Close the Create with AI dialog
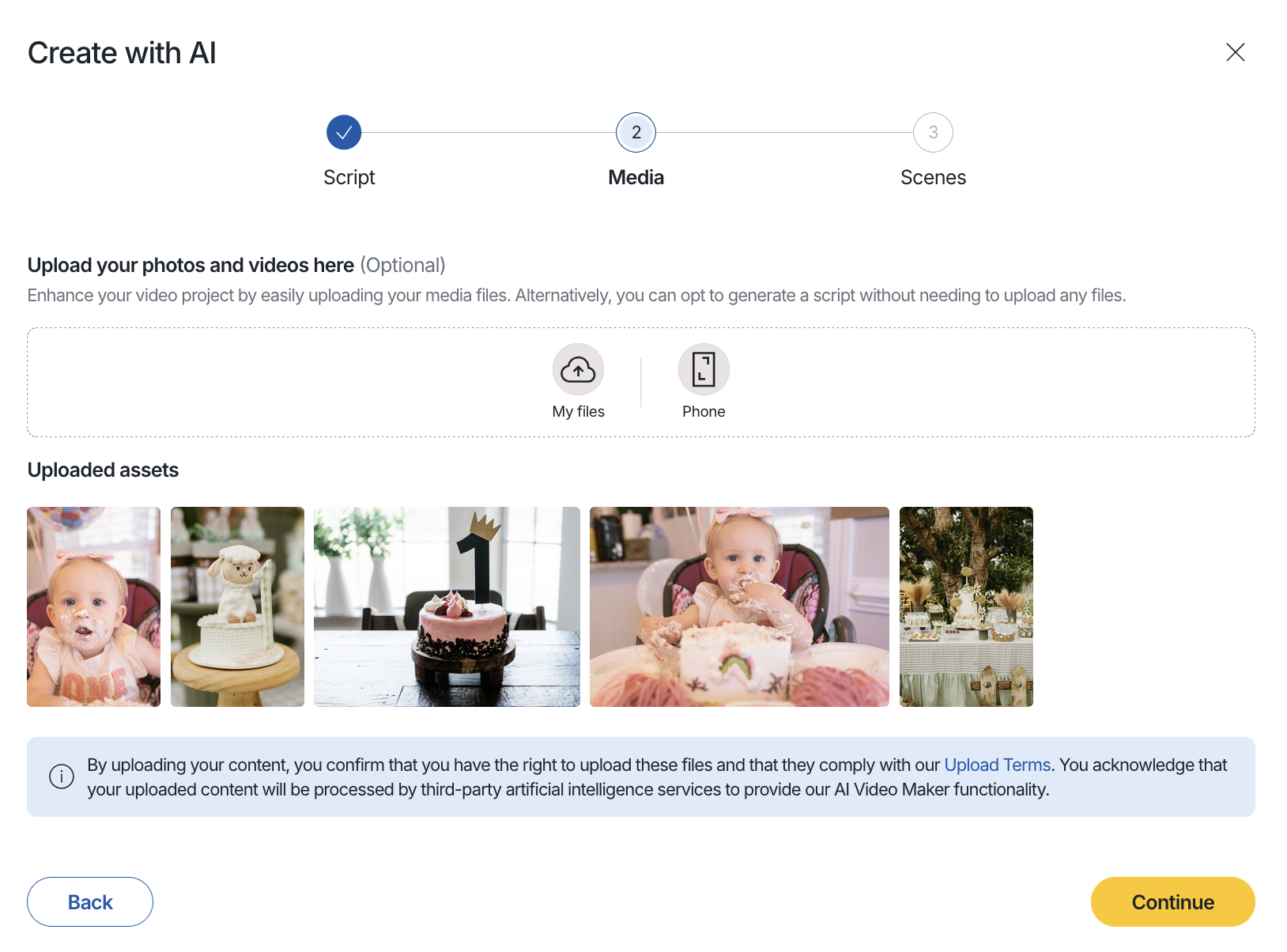Screen dimensions: 1287x952 click(x=1235, y=52)
